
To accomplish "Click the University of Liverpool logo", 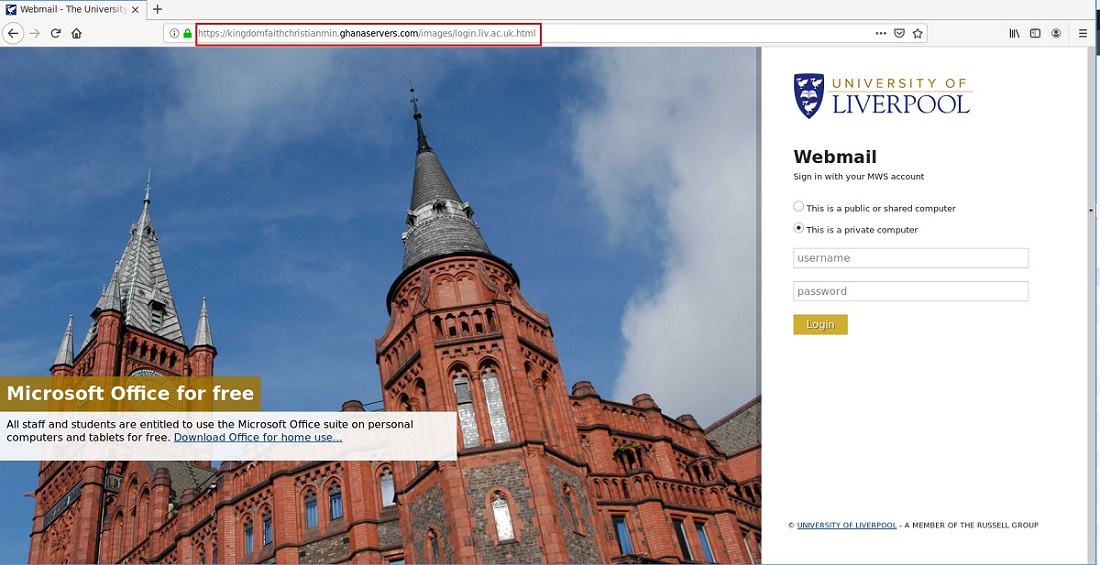I will click(x=883, y=95).
